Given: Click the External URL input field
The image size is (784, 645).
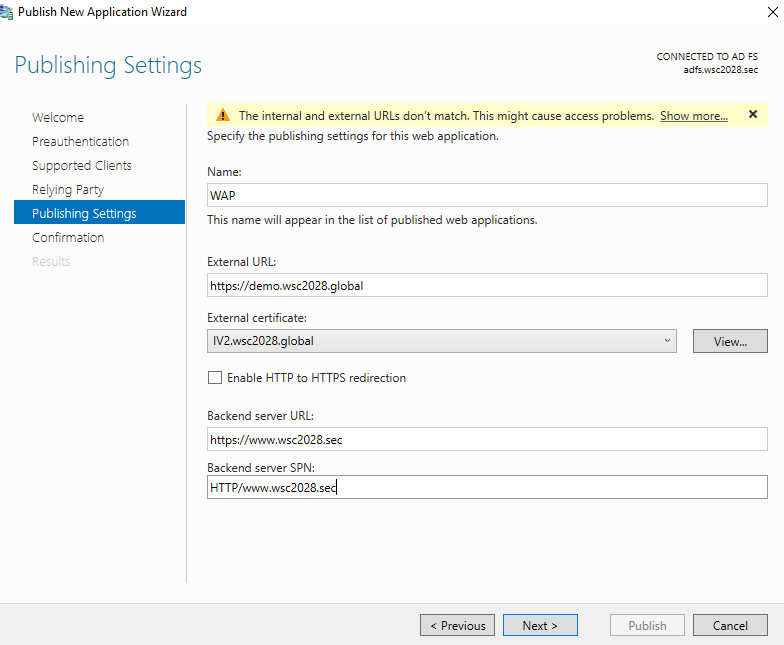Looking at the screenshot, I should point(487,285).
